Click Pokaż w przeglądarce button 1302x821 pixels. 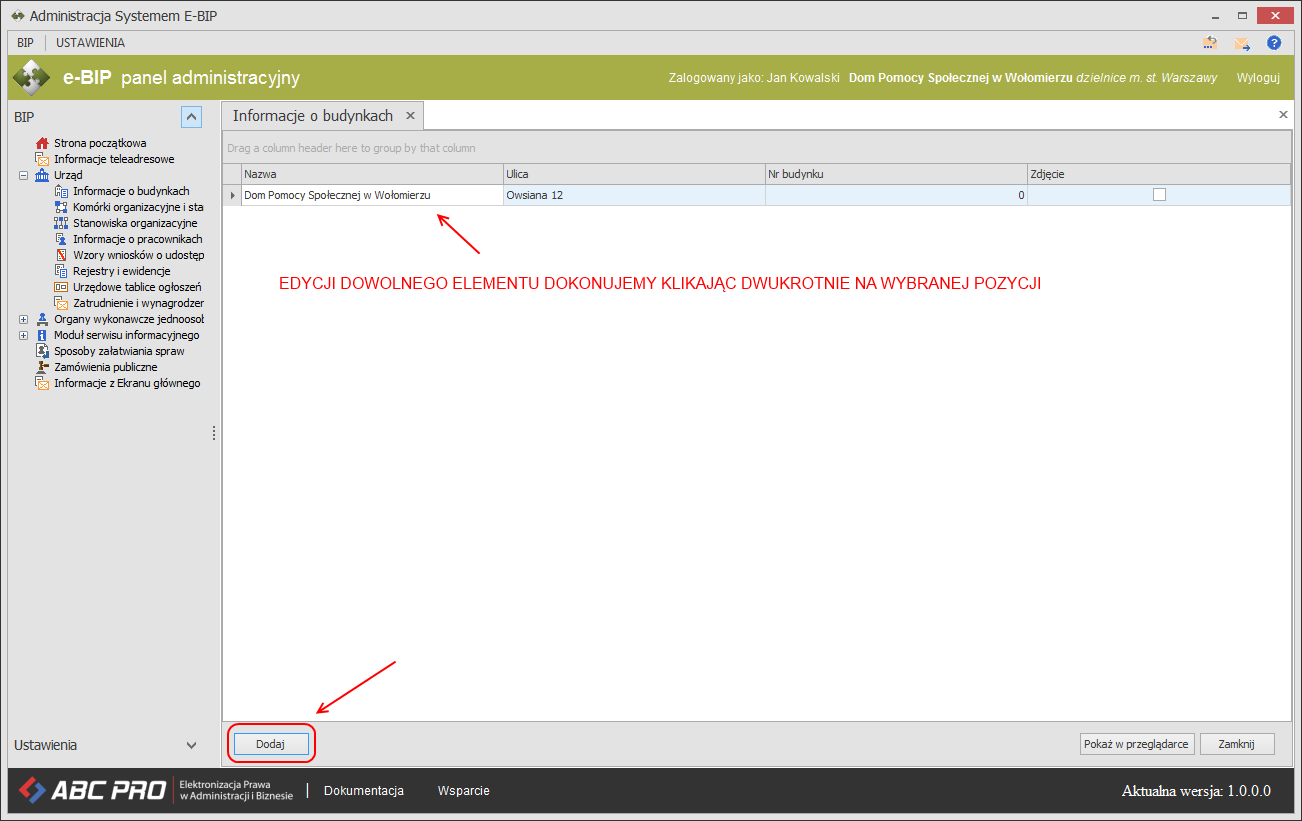coord(1137,744)
